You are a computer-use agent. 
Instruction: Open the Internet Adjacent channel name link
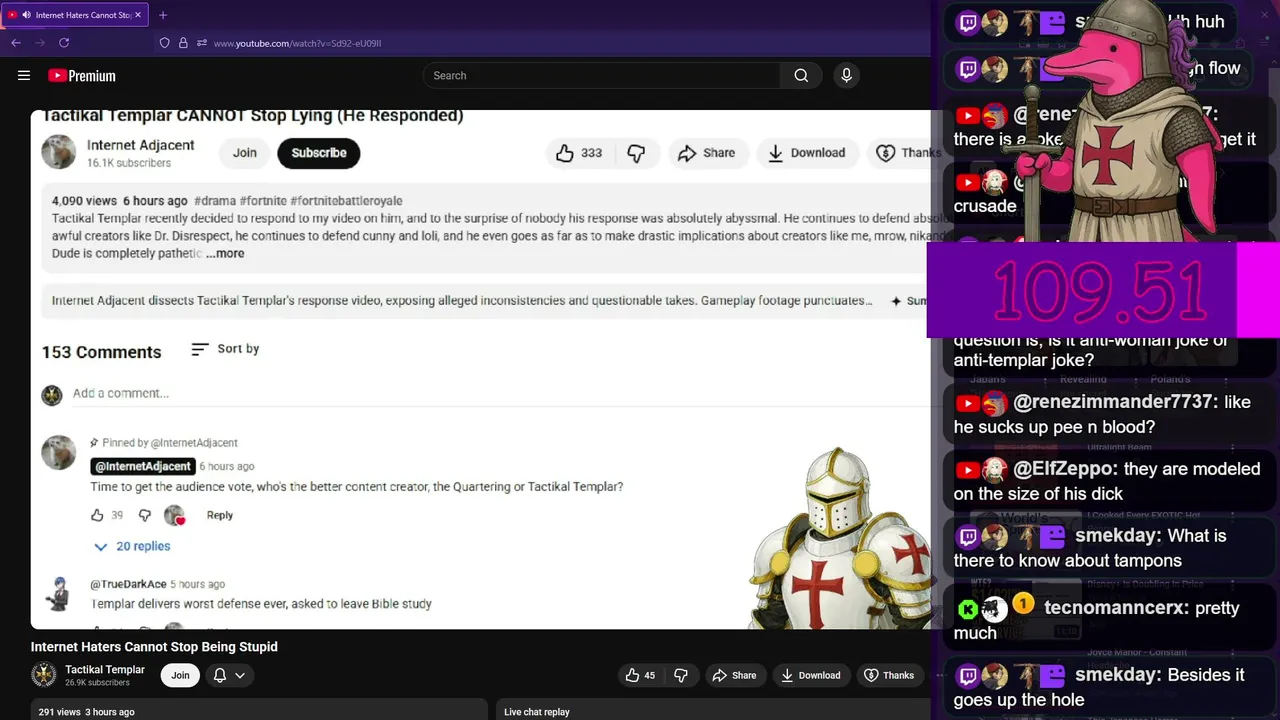[x=140, y=145]
